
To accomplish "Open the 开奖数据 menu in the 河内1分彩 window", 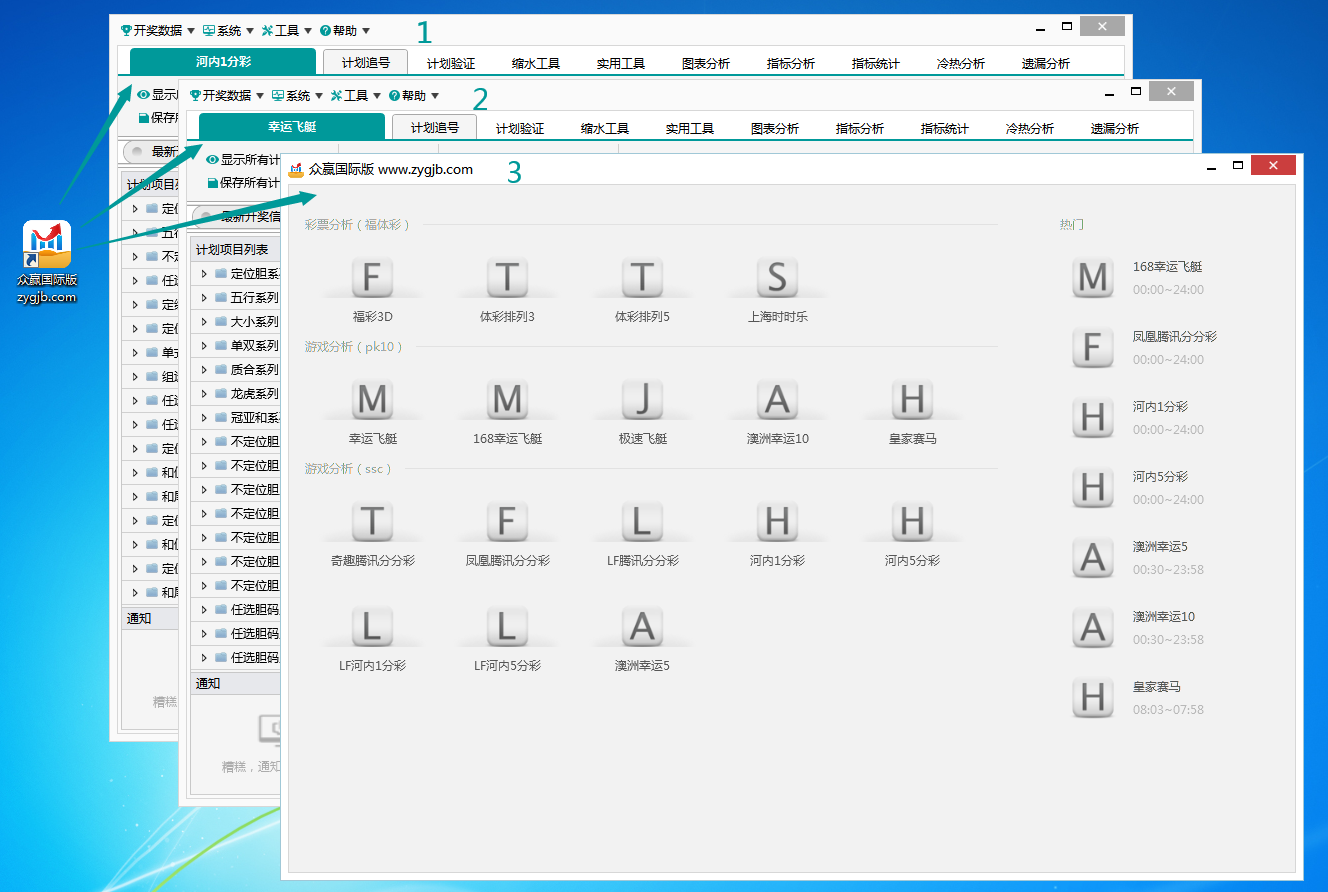I will 157,31.
